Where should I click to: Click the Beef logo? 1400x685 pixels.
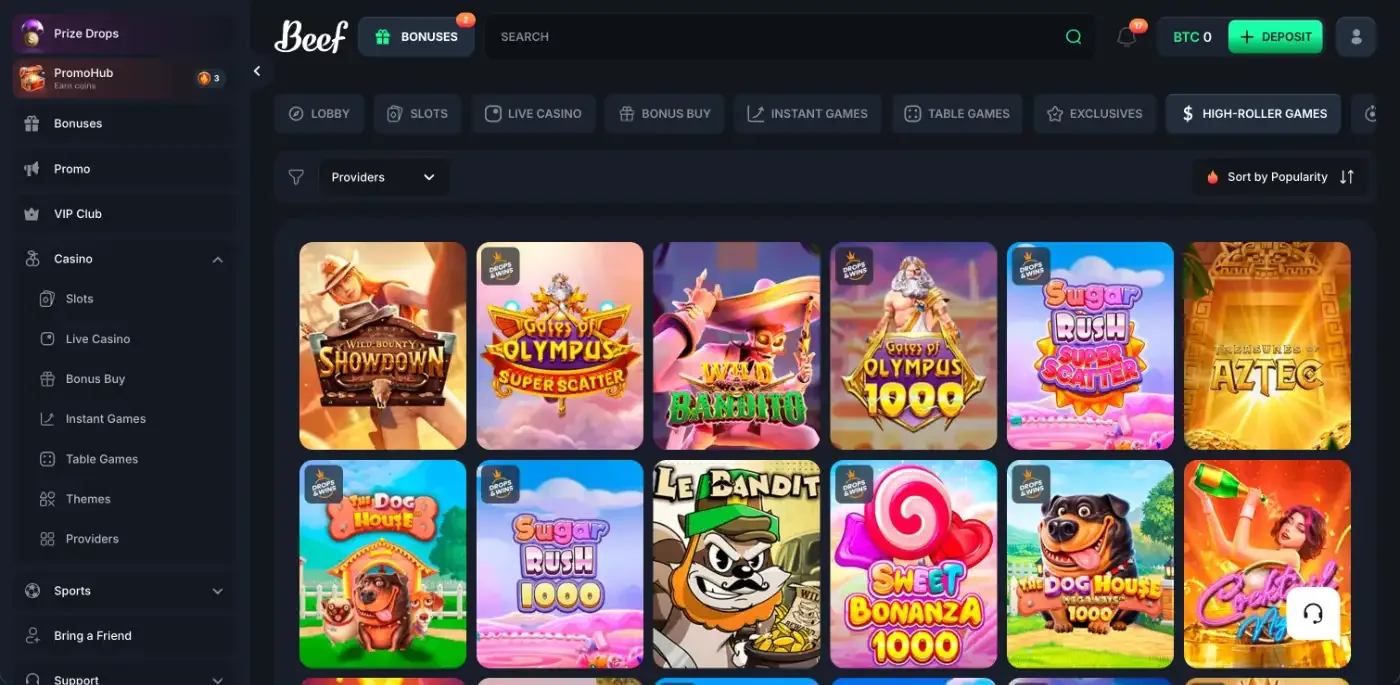(311, 37)
